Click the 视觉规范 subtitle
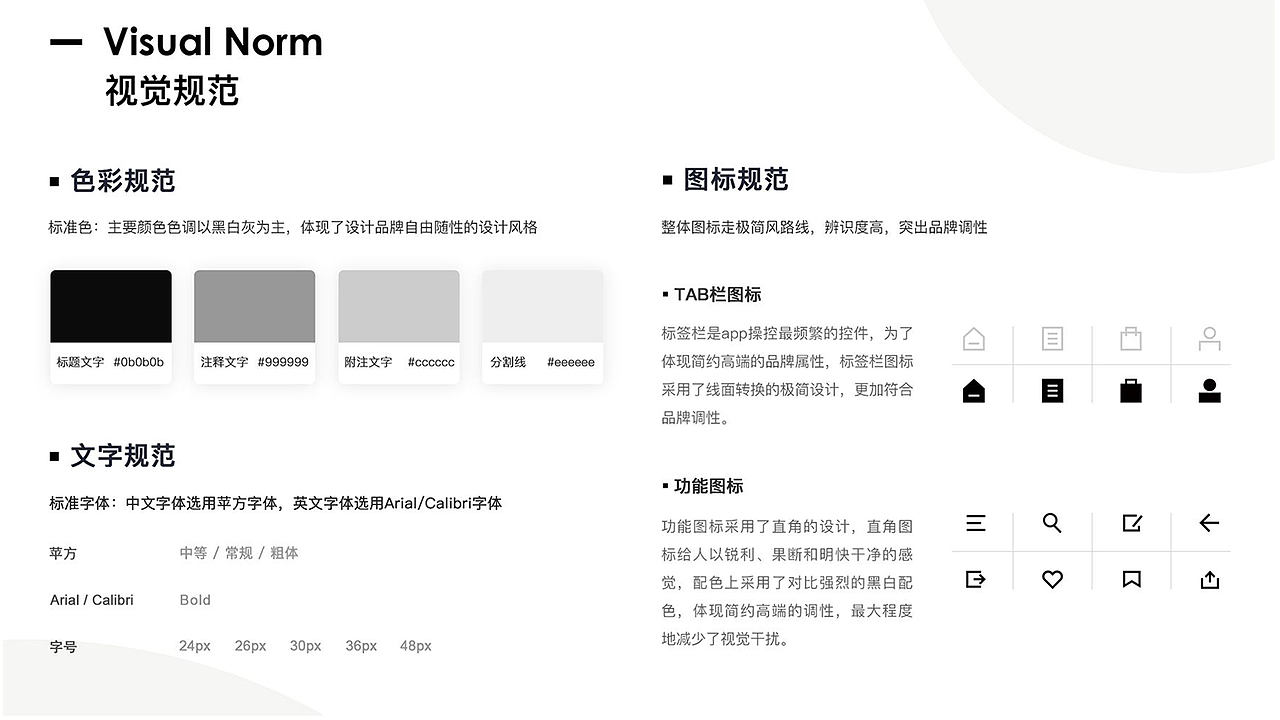 [x=172, y=90]
